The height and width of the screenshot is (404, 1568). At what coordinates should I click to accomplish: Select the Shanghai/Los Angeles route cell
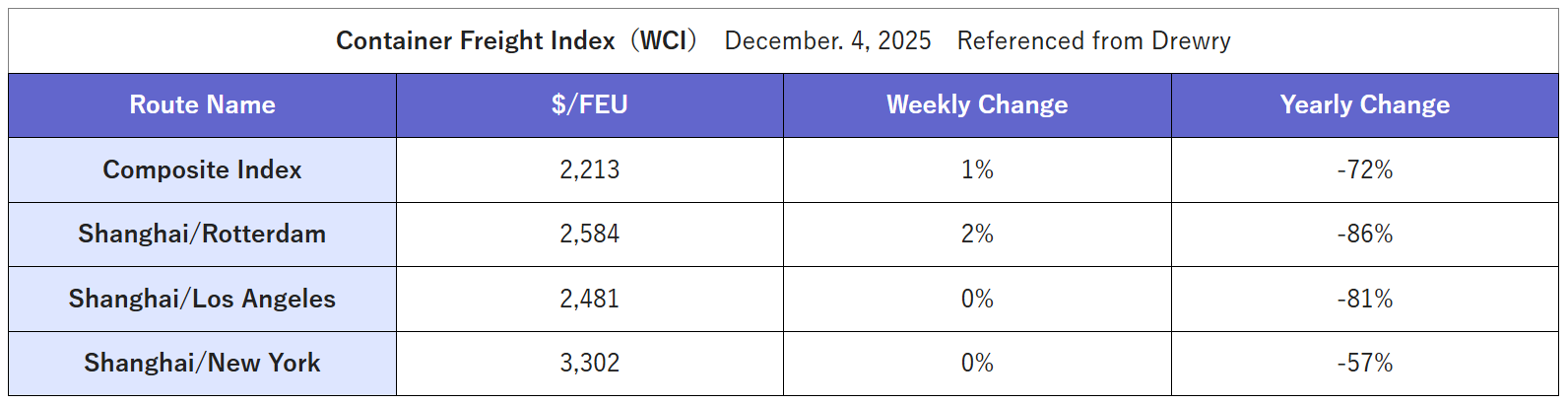coord(202,299)
